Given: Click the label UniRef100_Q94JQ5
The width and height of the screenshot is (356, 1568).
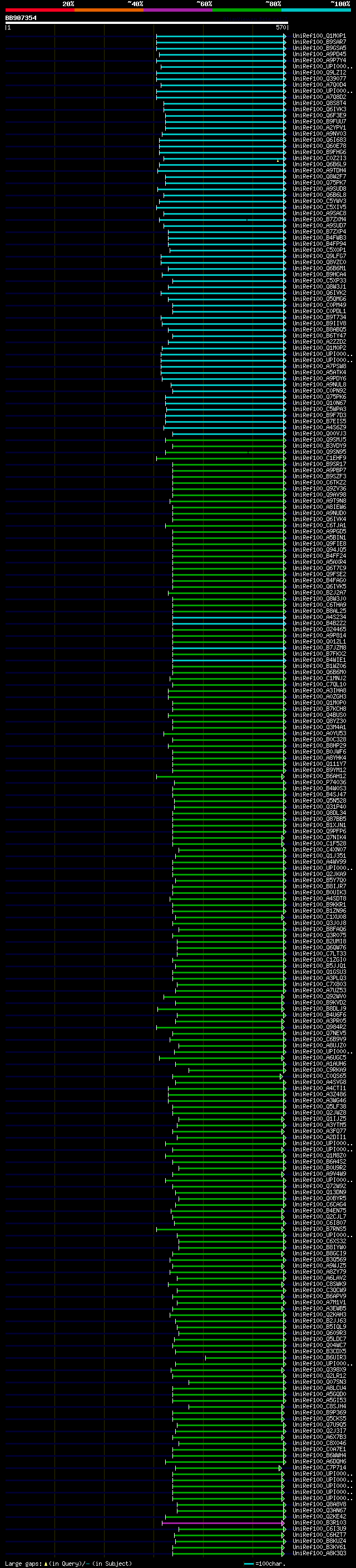Looking at the screenshot, I should pos(319,550).
